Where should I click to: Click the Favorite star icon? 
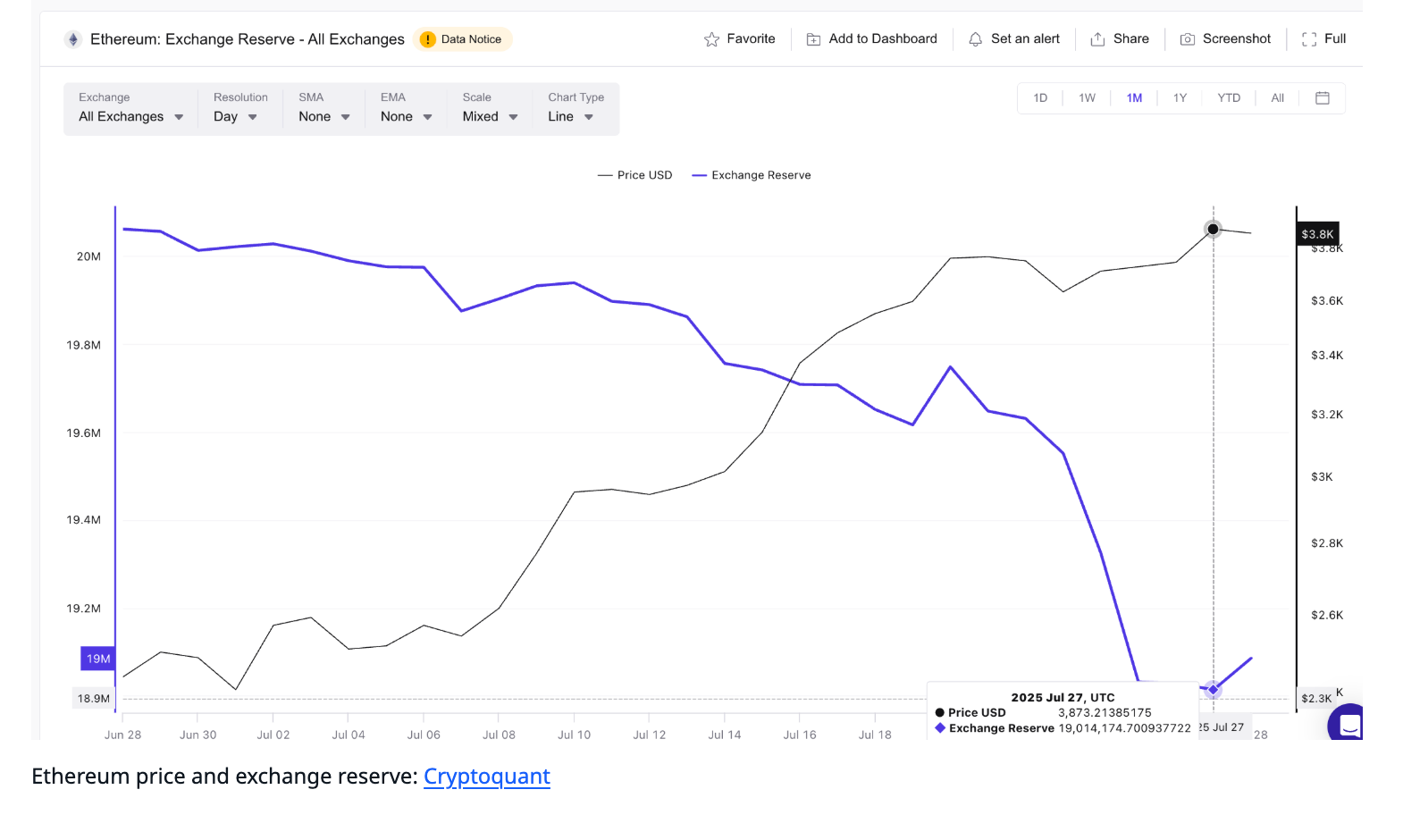pos(711,39)
